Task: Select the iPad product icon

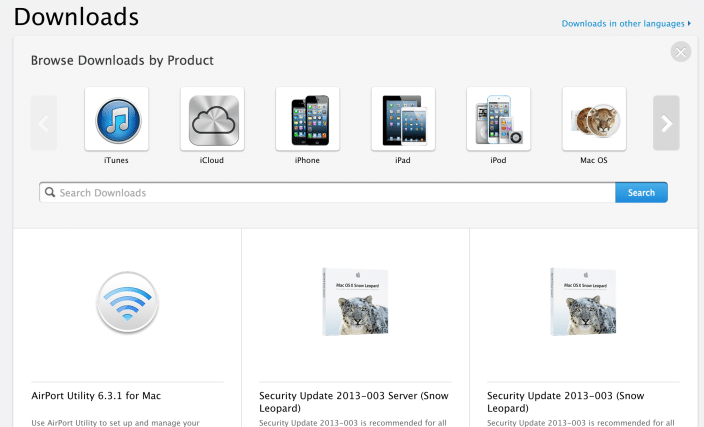Action: coord(403,119)
